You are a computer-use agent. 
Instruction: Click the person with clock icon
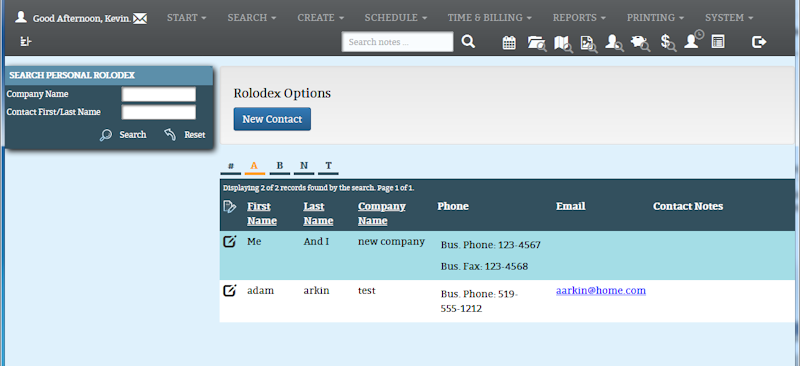tap(694, 40)
